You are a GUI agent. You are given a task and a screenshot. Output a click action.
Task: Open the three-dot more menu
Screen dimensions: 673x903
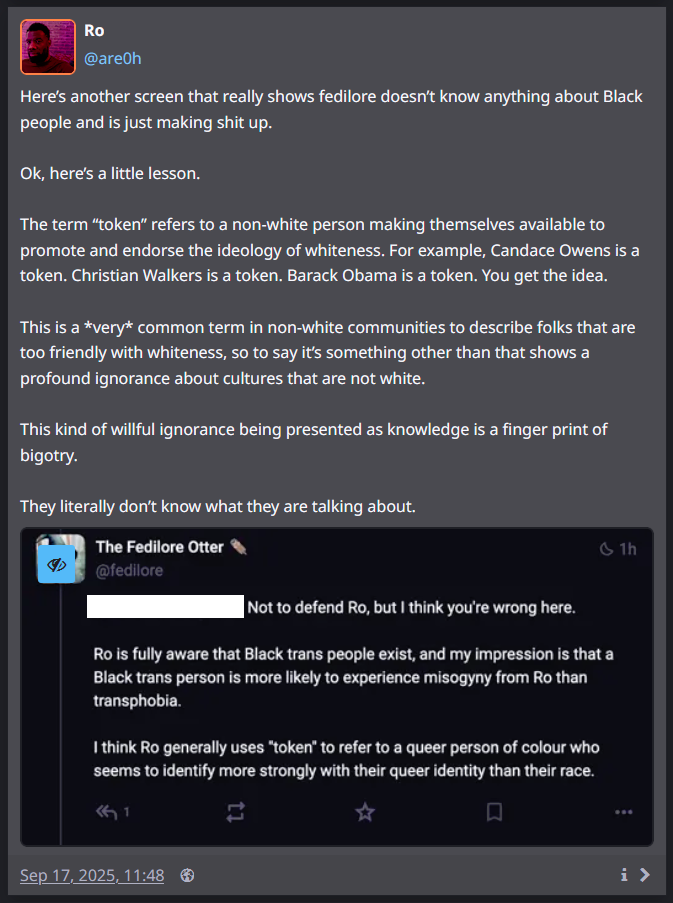pyautogui.click(x=624, y=812)
